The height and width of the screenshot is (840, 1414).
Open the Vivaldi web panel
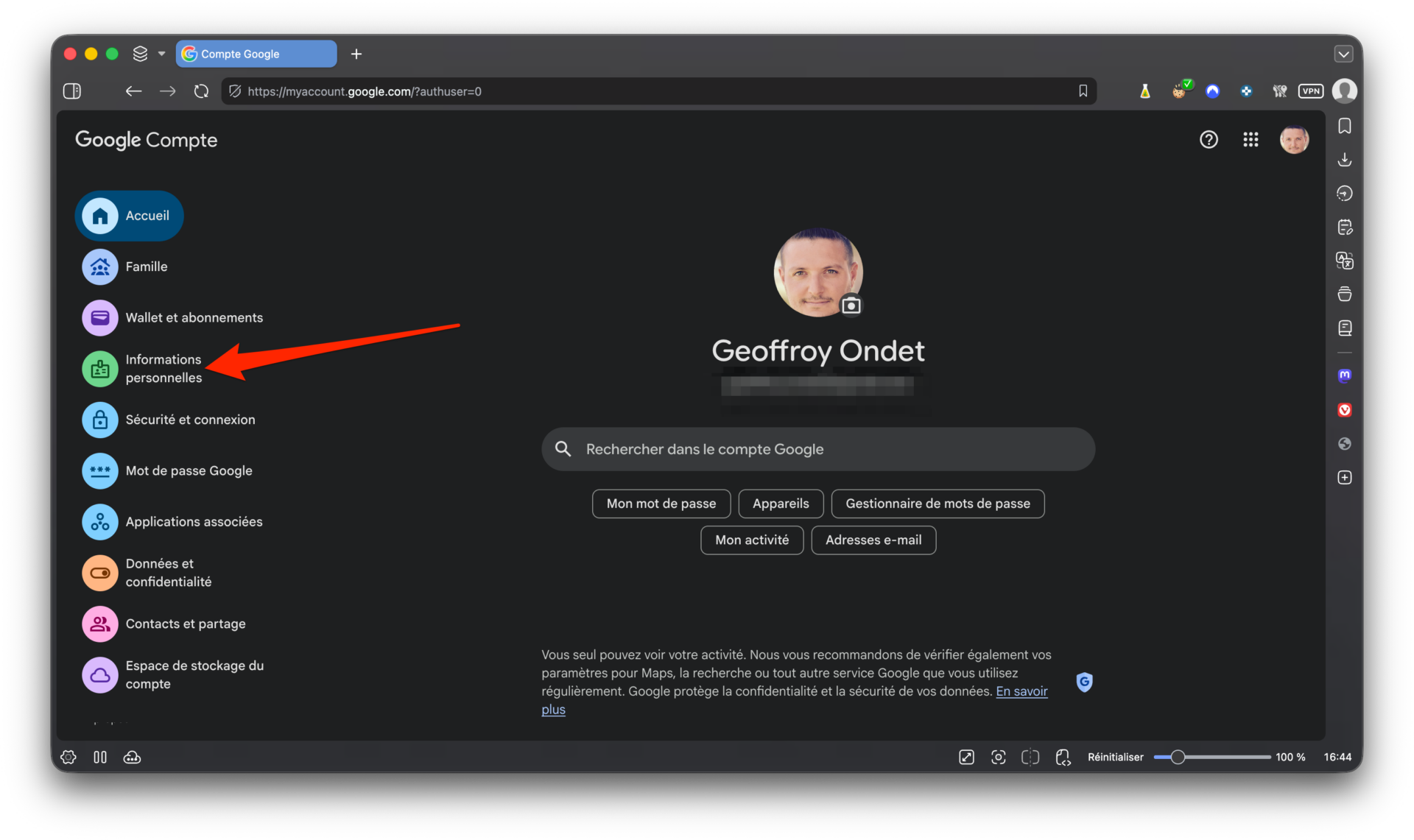pos(1345,410)
